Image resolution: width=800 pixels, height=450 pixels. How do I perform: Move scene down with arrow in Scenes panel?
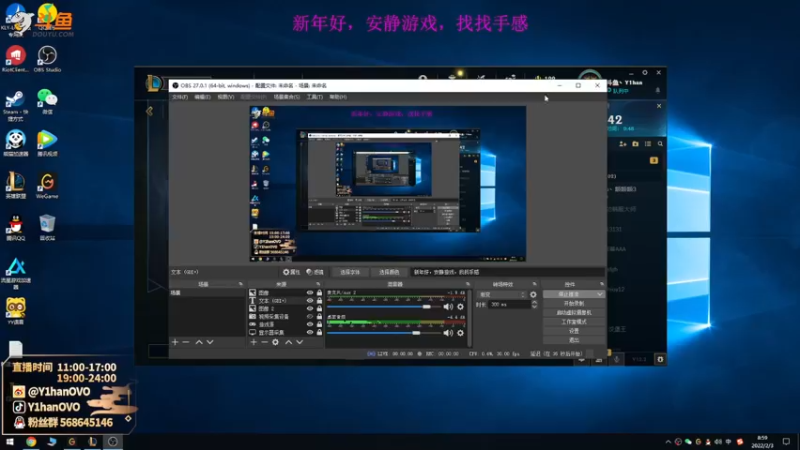[210, 342]
